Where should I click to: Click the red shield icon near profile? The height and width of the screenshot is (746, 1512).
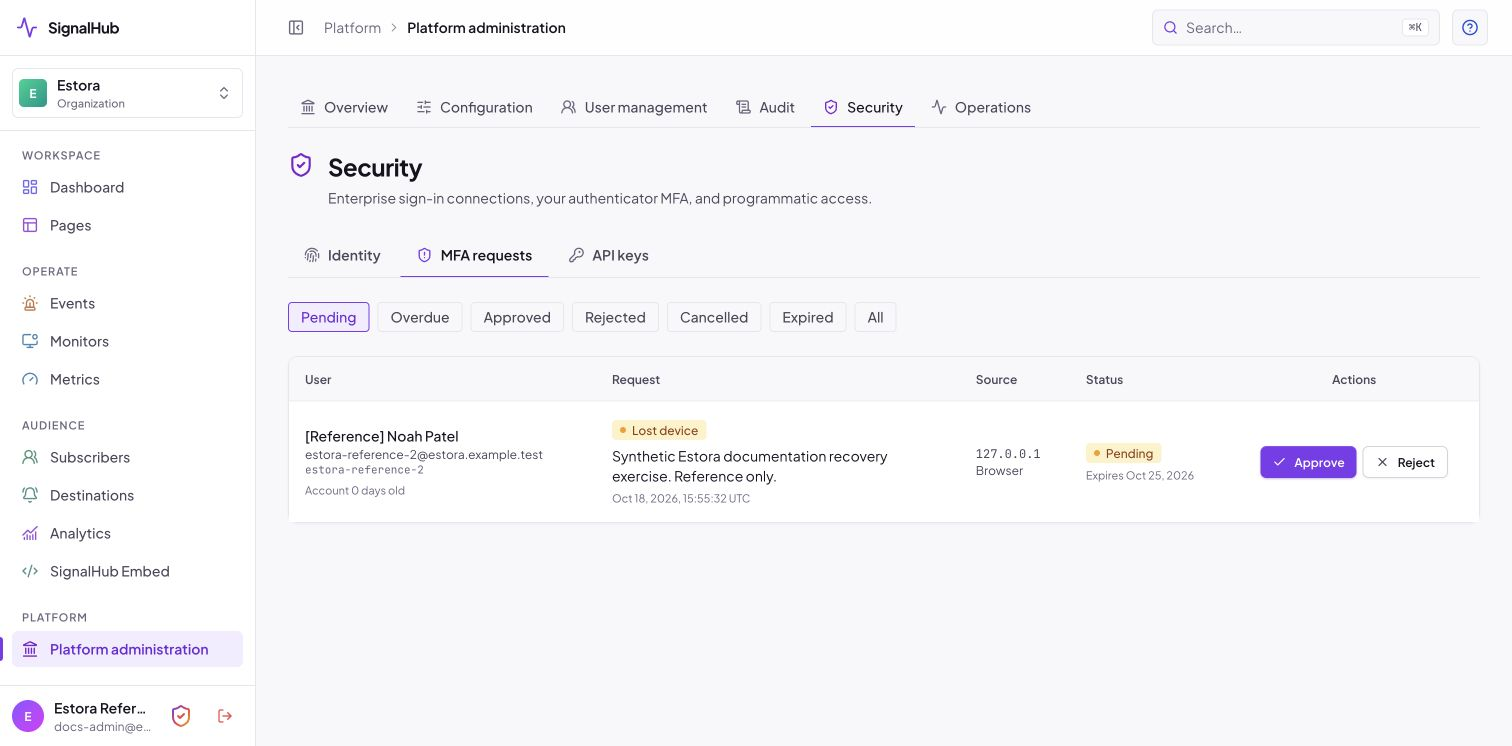point(181,716)
